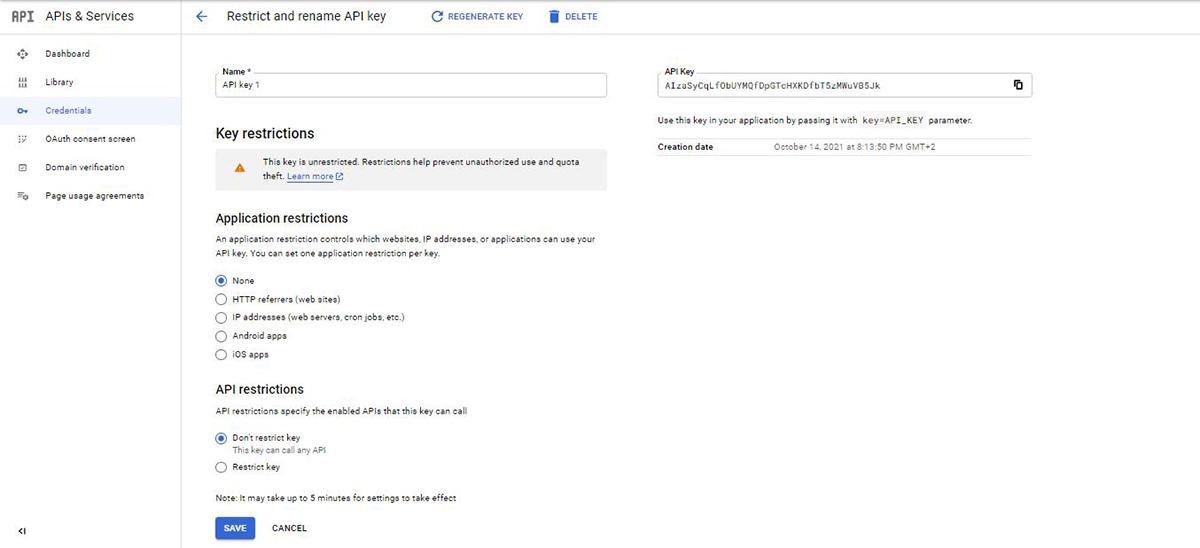
Task: Click the Cancel button
Action: point(289,528)
